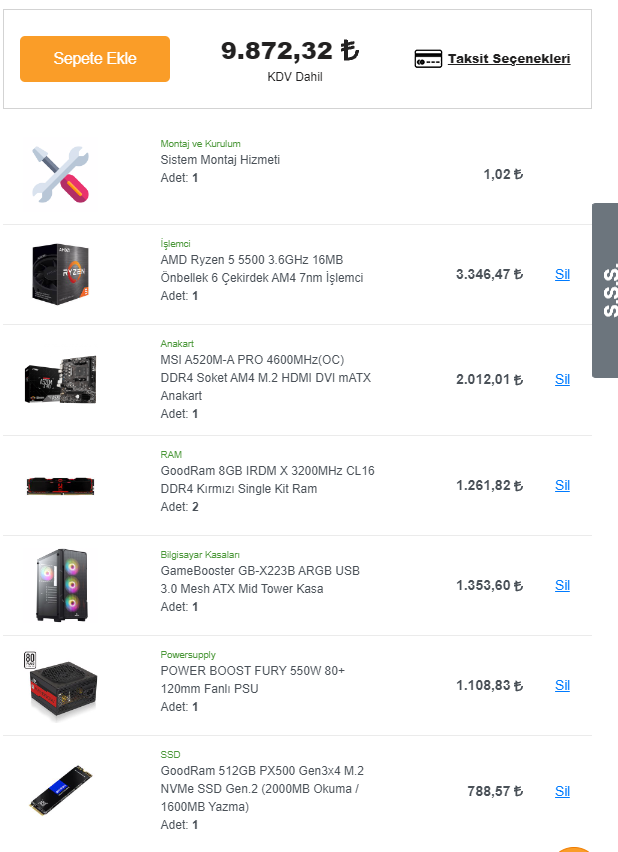Screen dimensions: 618x852
Task: Delete the GoodRam 8GB RAM item
Action: 562,485
